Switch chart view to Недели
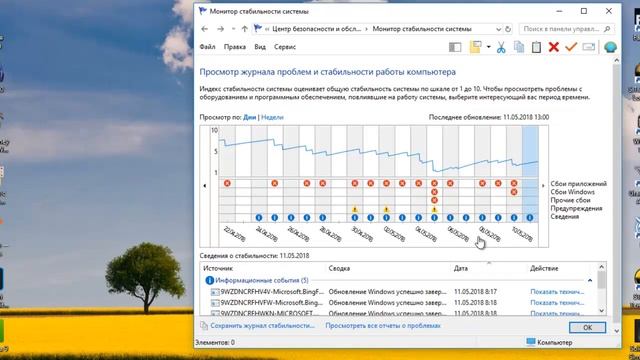 point(272,117)
